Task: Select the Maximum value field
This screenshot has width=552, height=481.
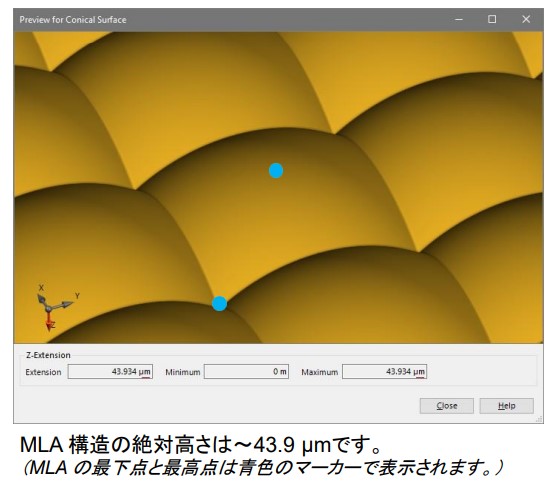Action: [x=384, y=372]
